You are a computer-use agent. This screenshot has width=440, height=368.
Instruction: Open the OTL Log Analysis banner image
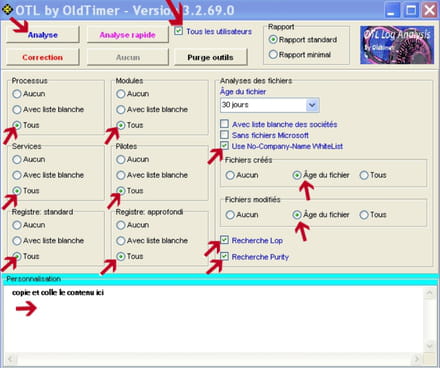(397, 45)
